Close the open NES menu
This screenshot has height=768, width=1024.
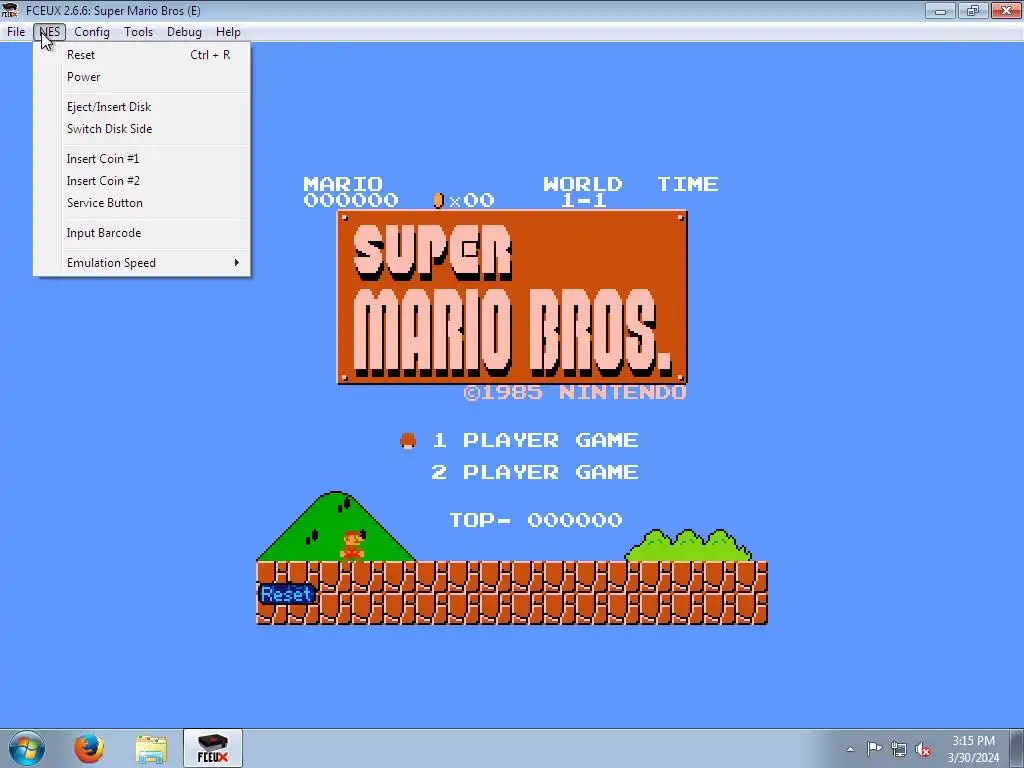coord(50,31)
